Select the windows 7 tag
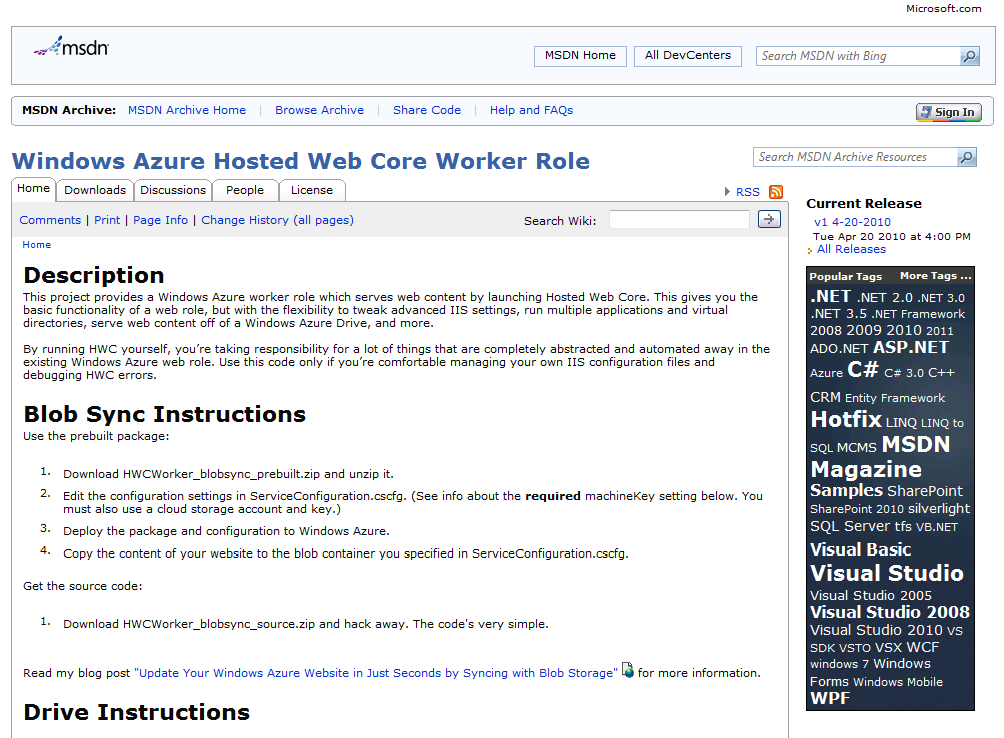The height and width of the screenshot is (738, 1004). 839,664
